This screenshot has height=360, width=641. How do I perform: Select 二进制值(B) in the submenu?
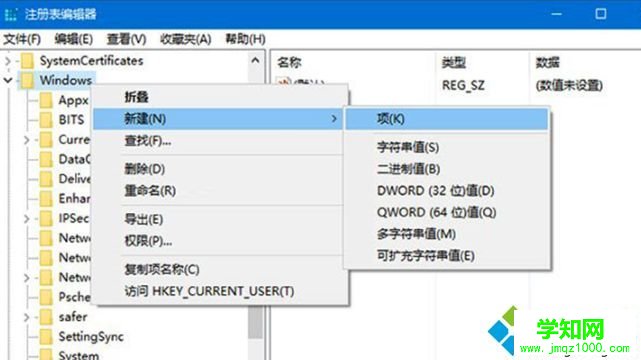[447, 169]
